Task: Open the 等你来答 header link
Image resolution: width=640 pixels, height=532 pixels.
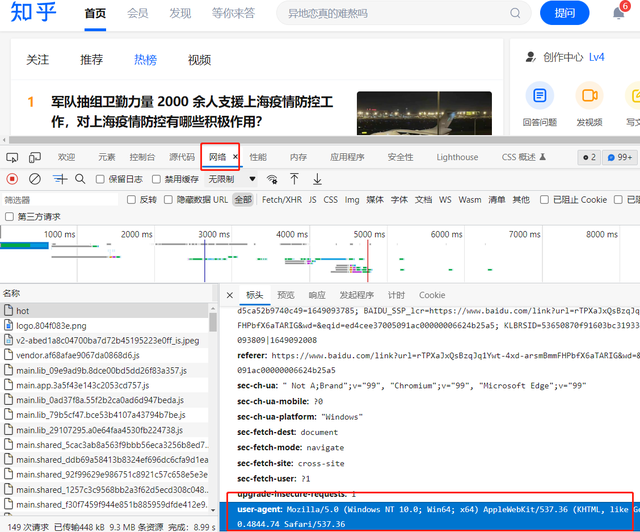Action: pos(233,13)
